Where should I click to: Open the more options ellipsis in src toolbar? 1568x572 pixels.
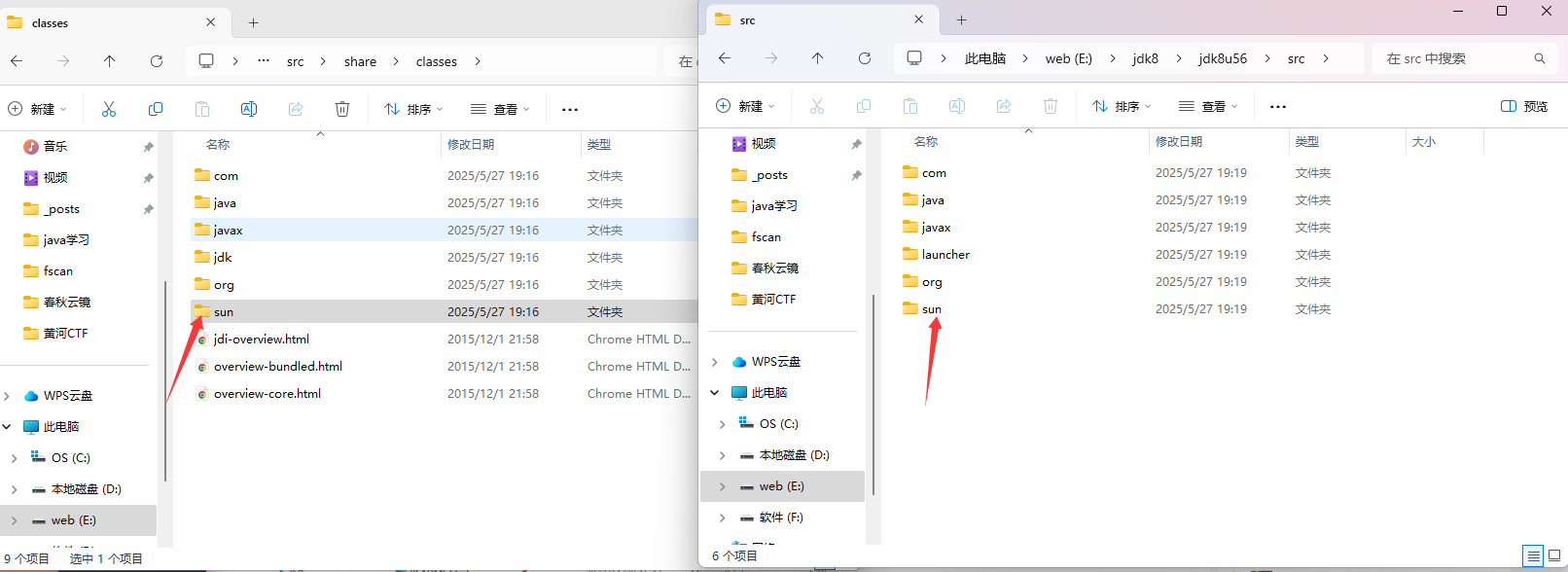pyautogui.click(x=1278, y=106)
